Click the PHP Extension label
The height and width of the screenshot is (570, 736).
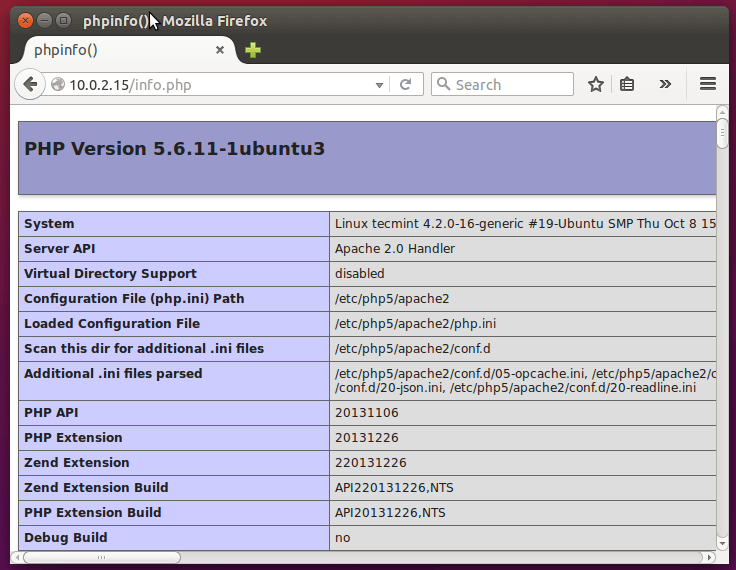[73, 437]
